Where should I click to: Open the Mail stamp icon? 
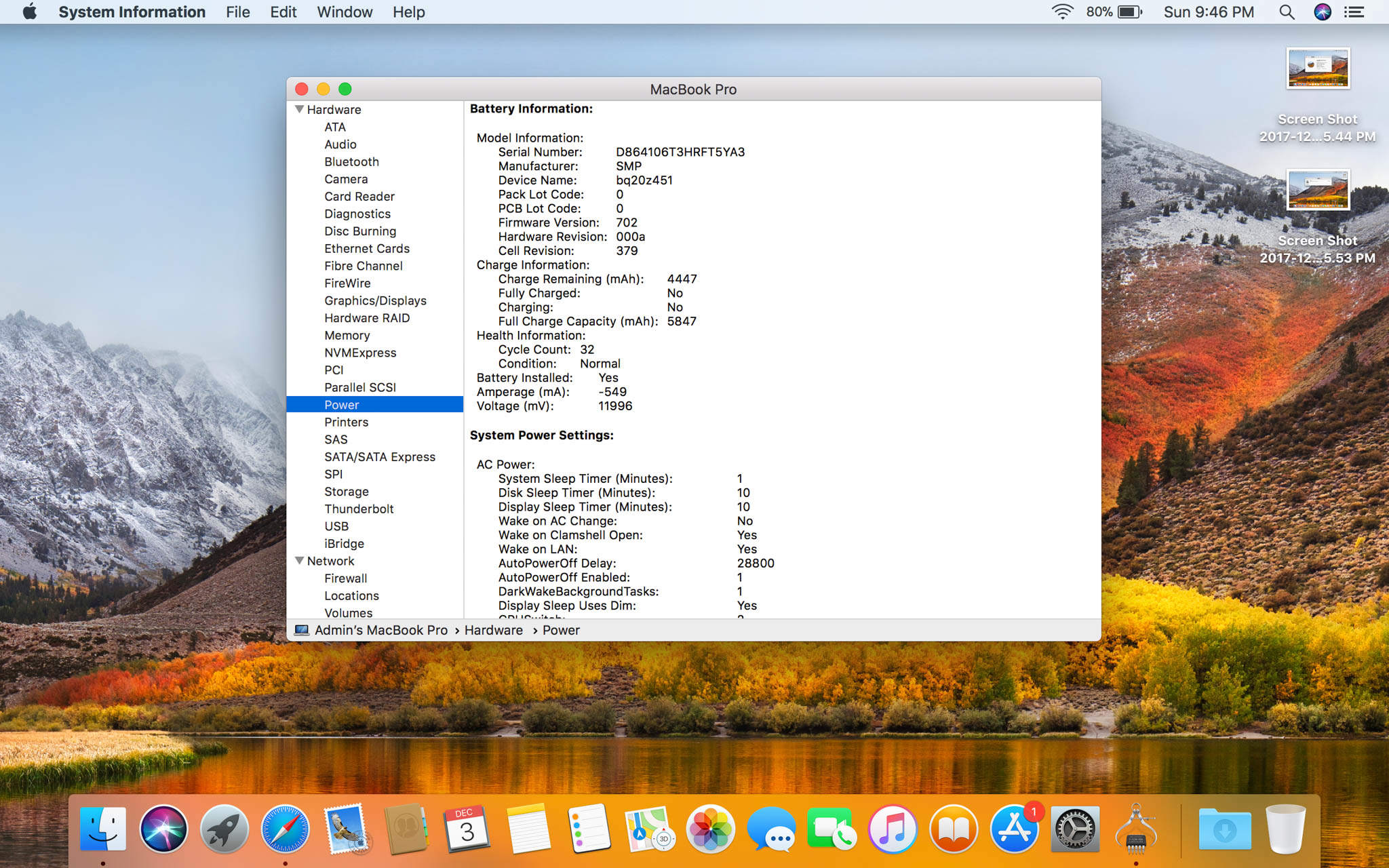pyautogui.click(x=347, y=828)
